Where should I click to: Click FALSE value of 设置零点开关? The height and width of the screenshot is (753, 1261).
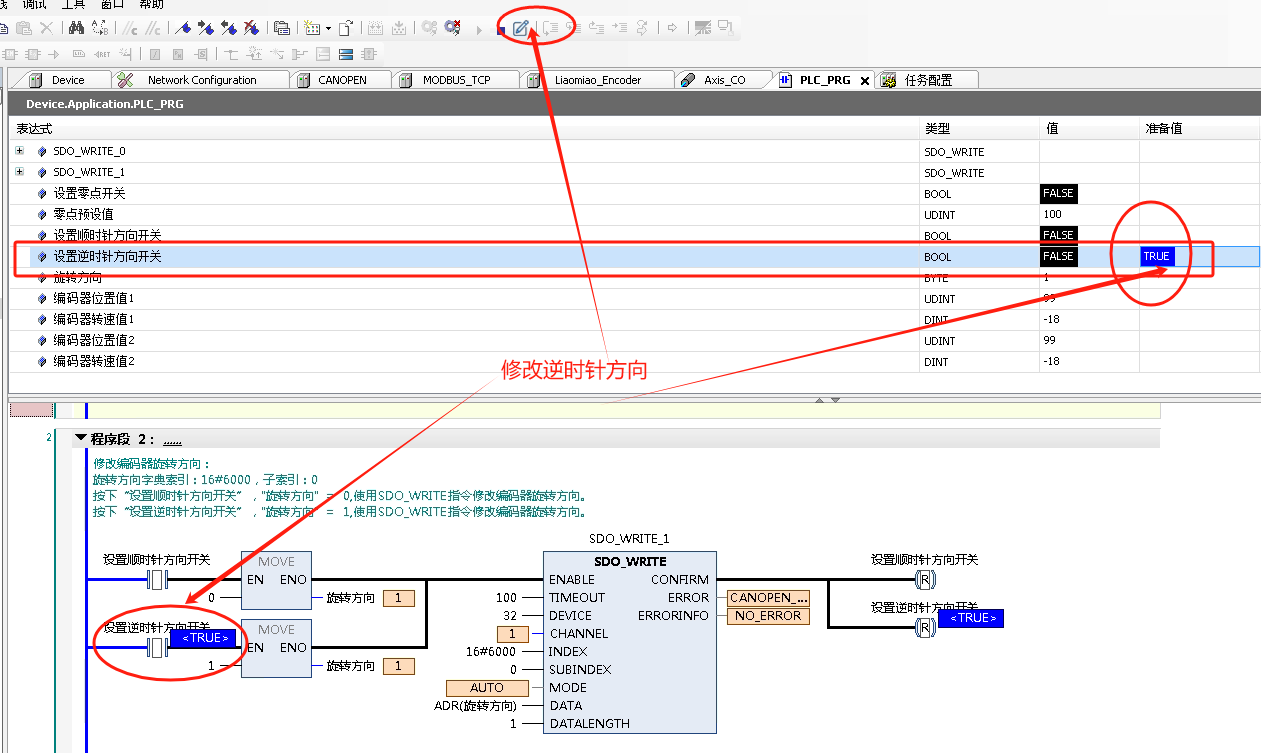pyautogui.click(x=1058, y=193)
